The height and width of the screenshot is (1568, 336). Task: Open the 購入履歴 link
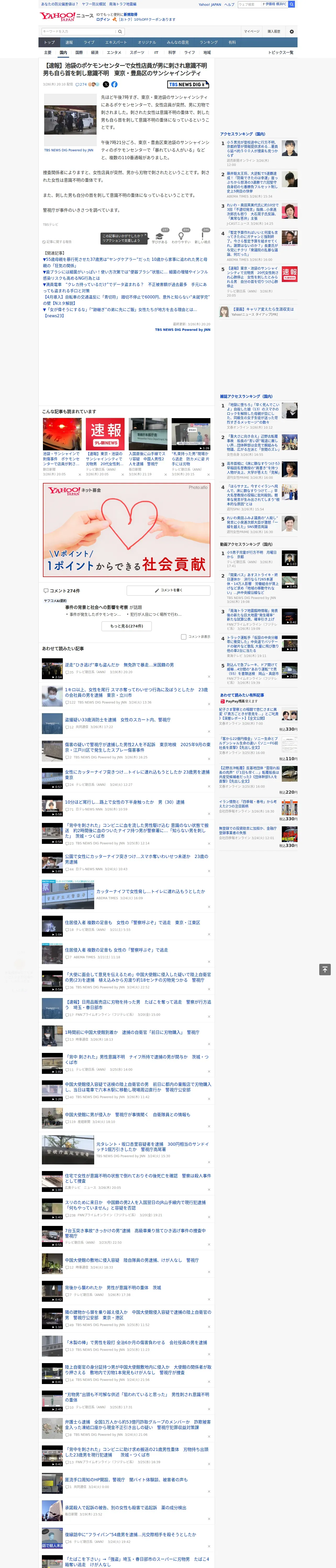click(274, 32)
